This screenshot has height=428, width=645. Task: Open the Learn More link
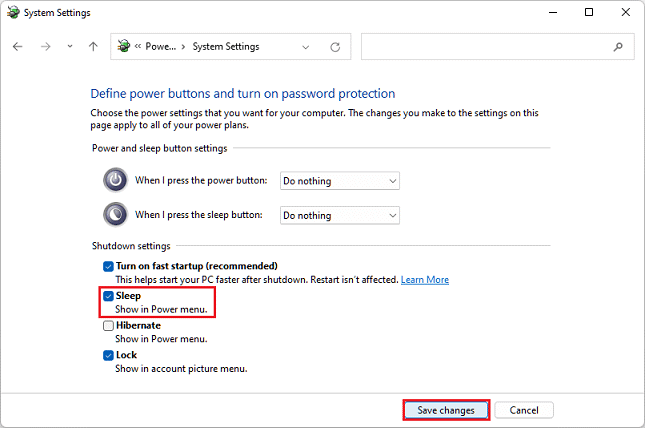(x=424, y=280)
